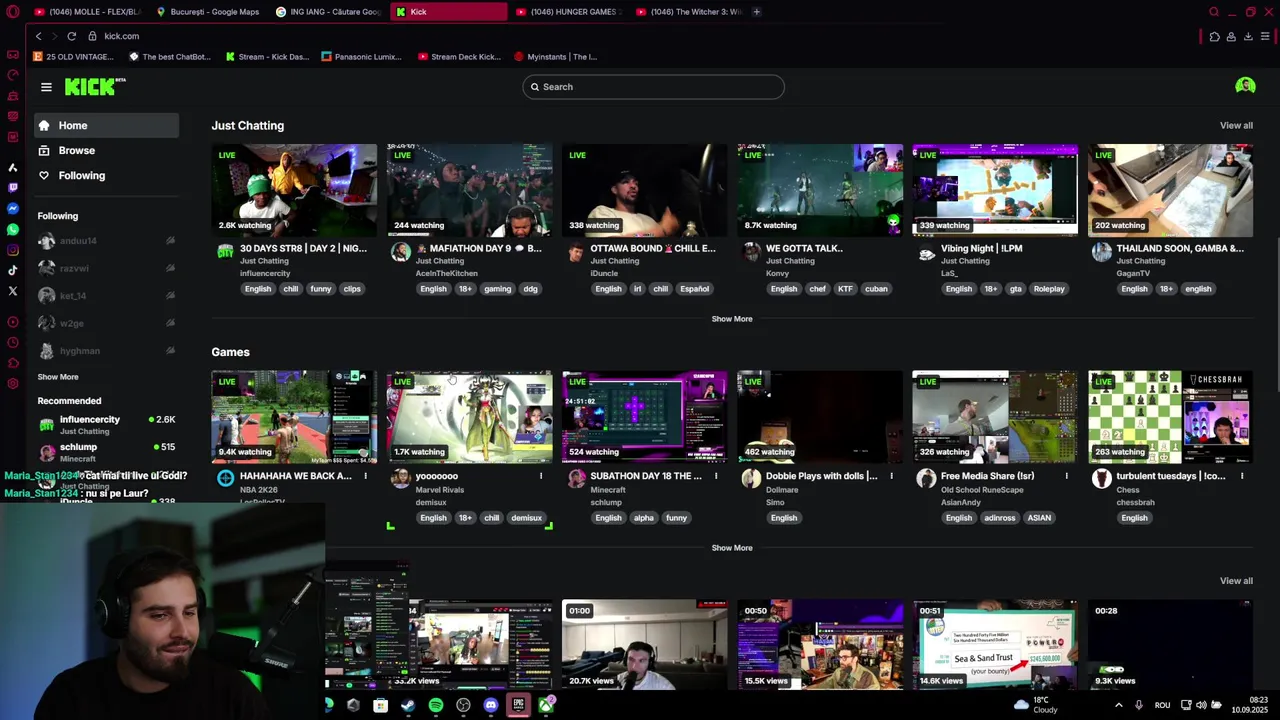
Task: Click the Español tag under OTTAWA BOUND
Action: [694, 289]
